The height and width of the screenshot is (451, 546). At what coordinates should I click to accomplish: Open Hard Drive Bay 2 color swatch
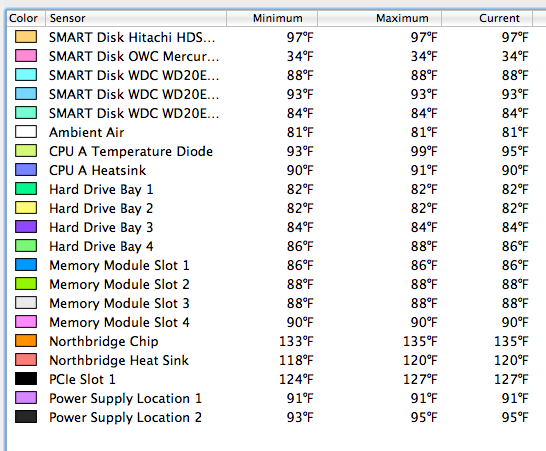pyautogui.click(x=26, y=208)
